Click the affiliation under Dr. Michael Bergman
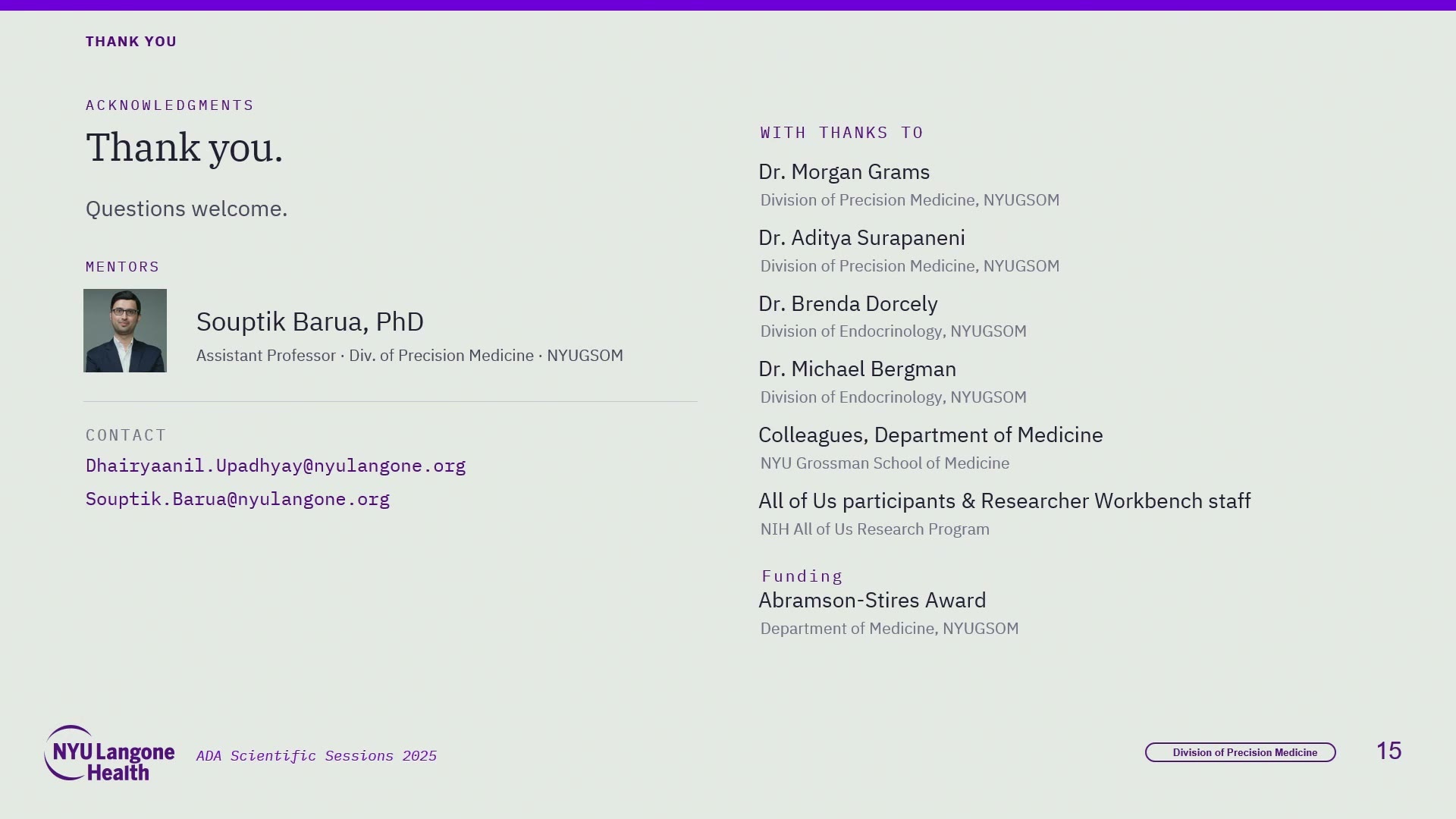 point(893,397)
